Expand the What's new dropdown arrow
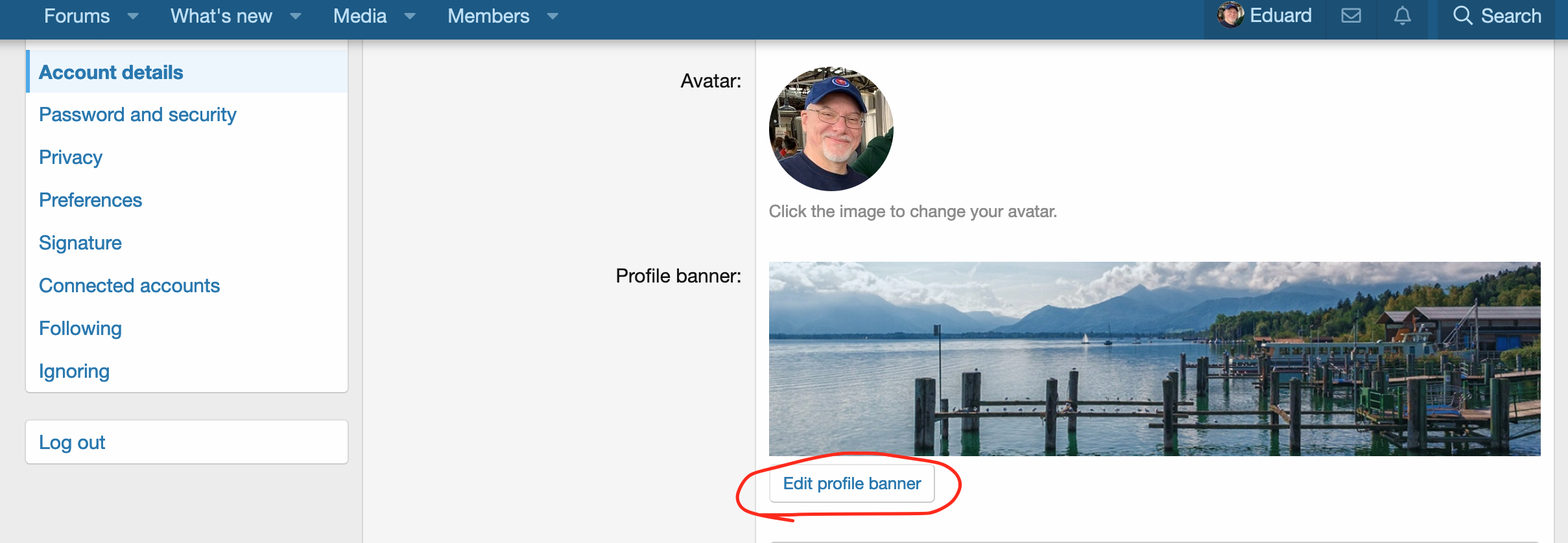Image resolution: width=1568 pixels, height=543 pixels. pyautogui.click(x=296, y=16)
